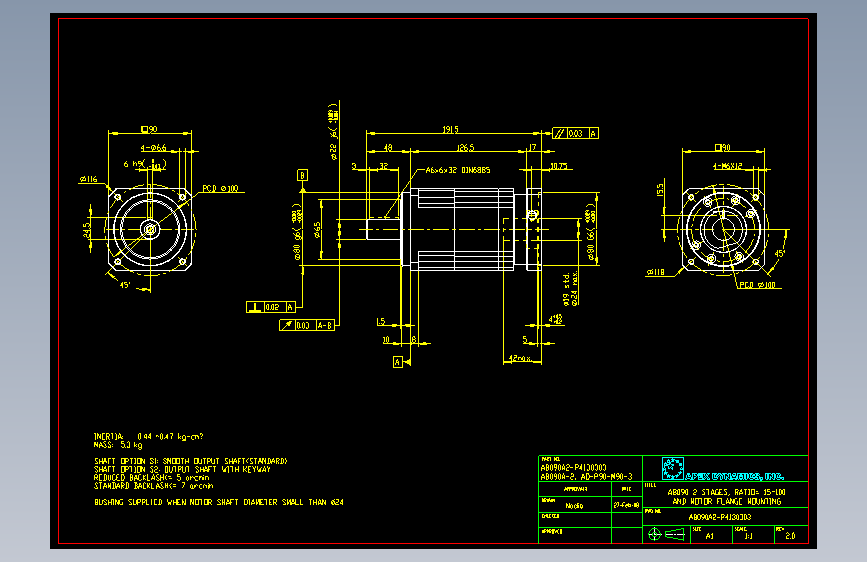This screenshot has height=562, width=867.
Task: Select the parallelism tolerance frame 0.03 A
Action: coord(576,133)
